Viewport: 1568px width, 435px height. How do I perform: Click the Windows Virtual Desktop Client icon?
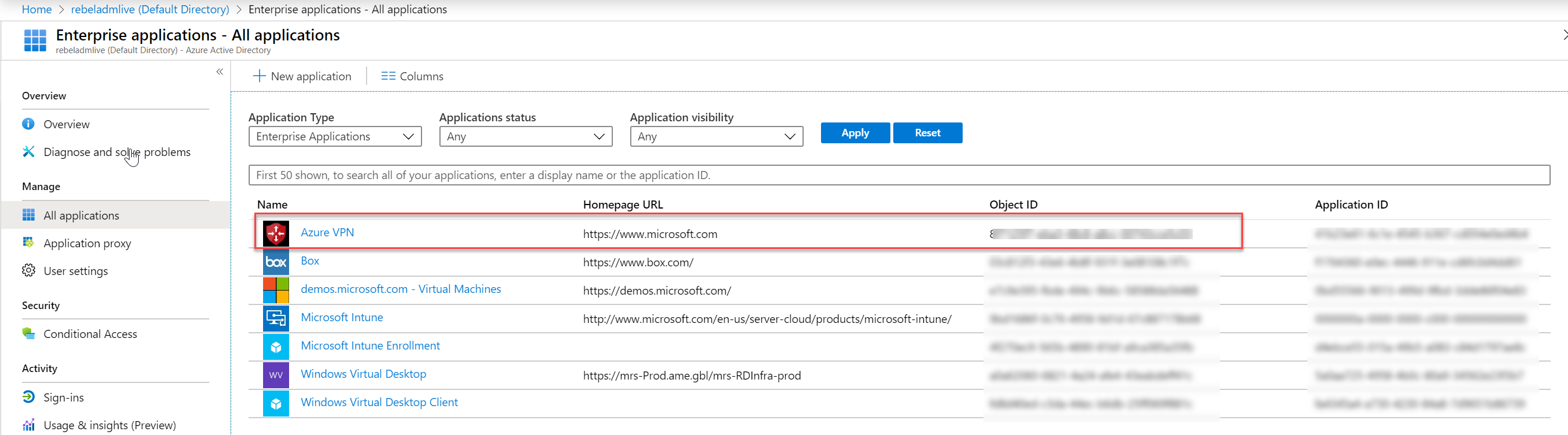276,403
